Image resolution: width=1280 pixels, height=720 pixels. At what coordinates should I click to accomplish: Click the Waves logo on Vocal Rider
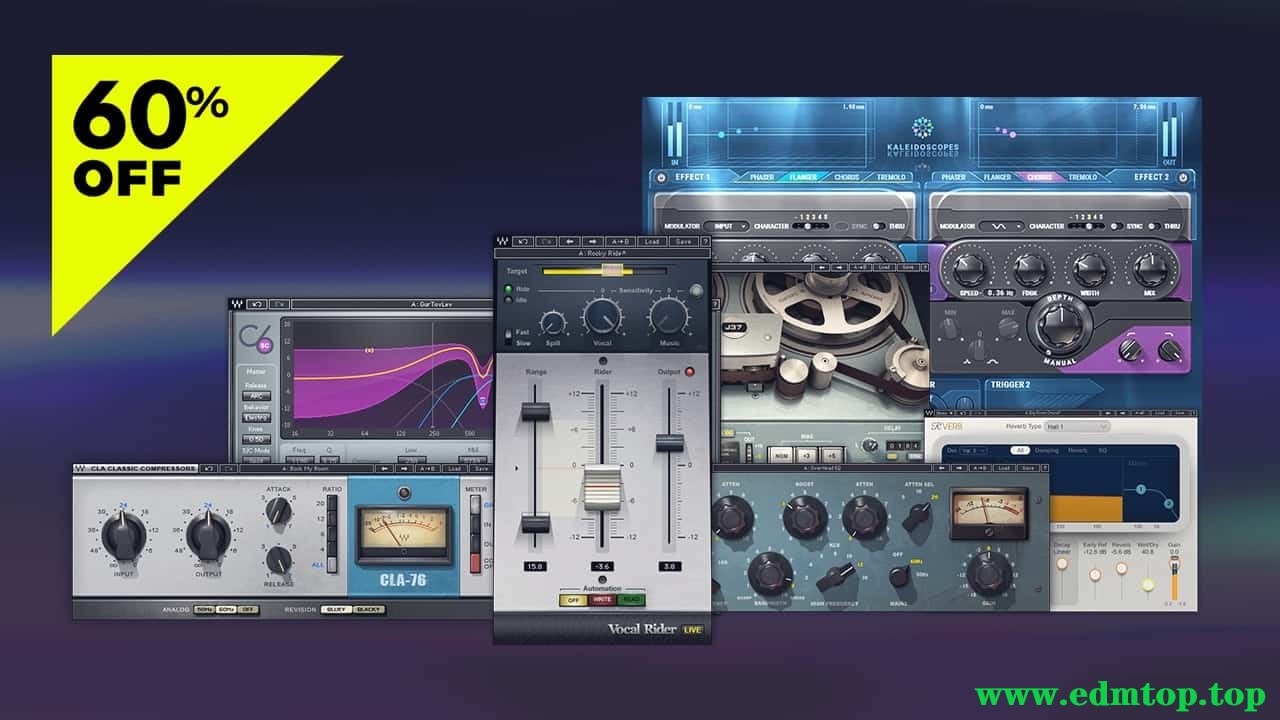point(500,241)
